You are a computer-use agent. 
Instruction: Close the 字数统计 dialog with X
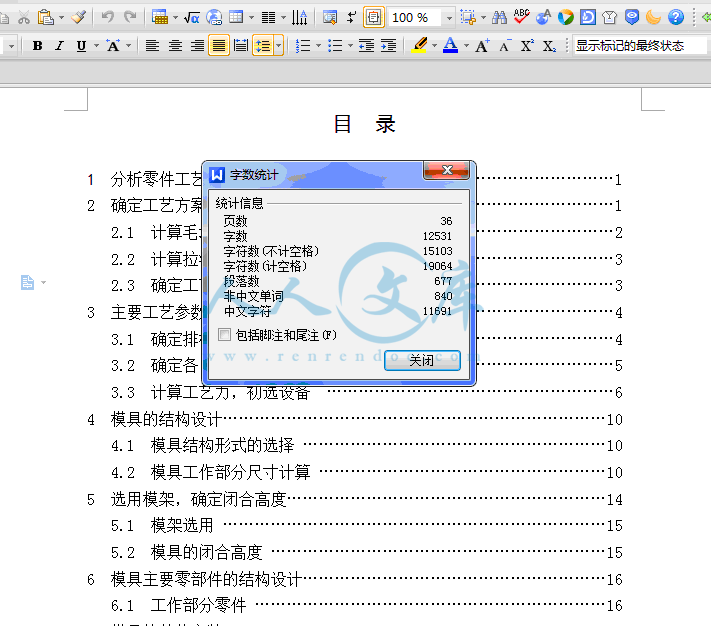(446, 170)
